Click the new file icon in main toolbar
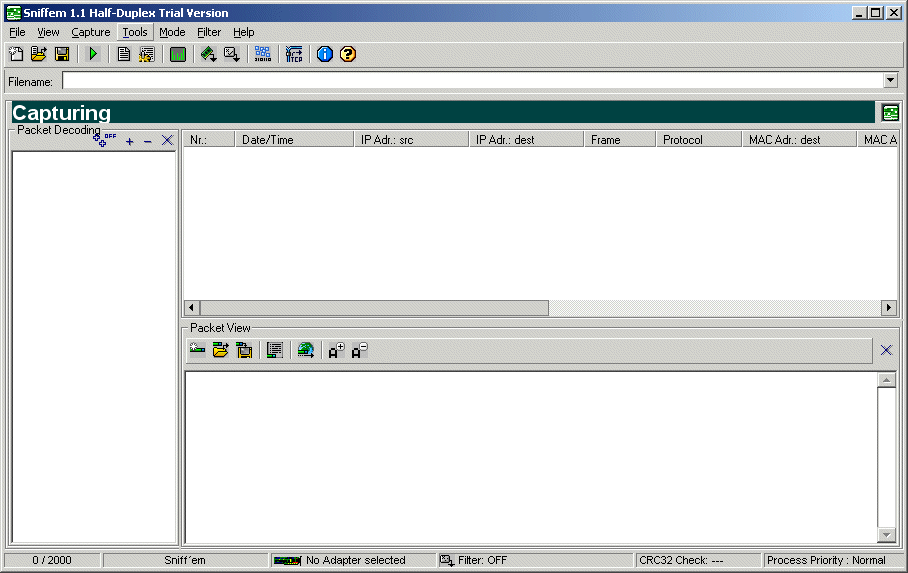Screen dimensions: 908x573 coord(16,54)
